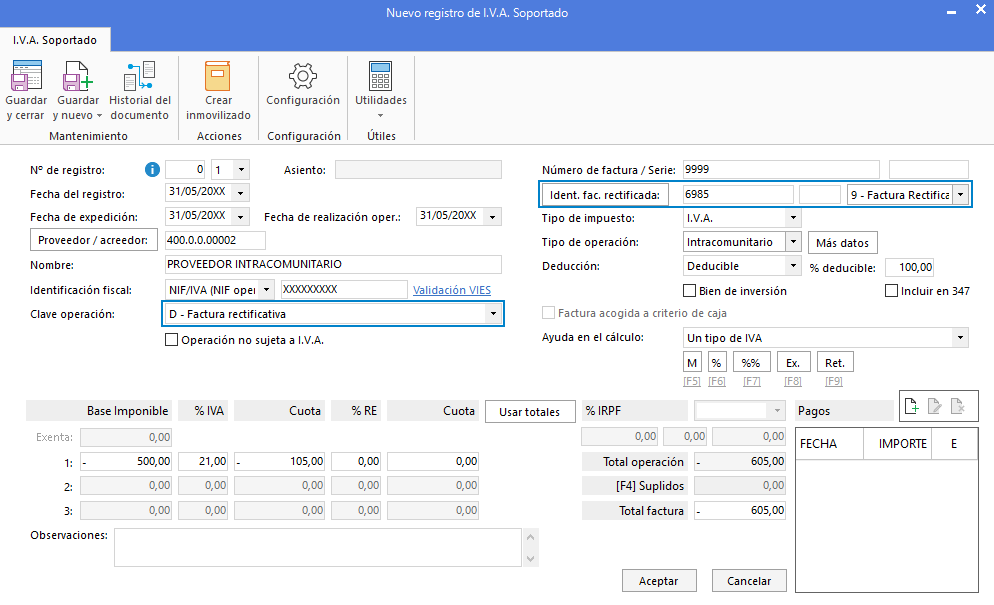Click the Guardar y cerrar icon
This screenshot has width=994, height=605.
tap(26, 76)
